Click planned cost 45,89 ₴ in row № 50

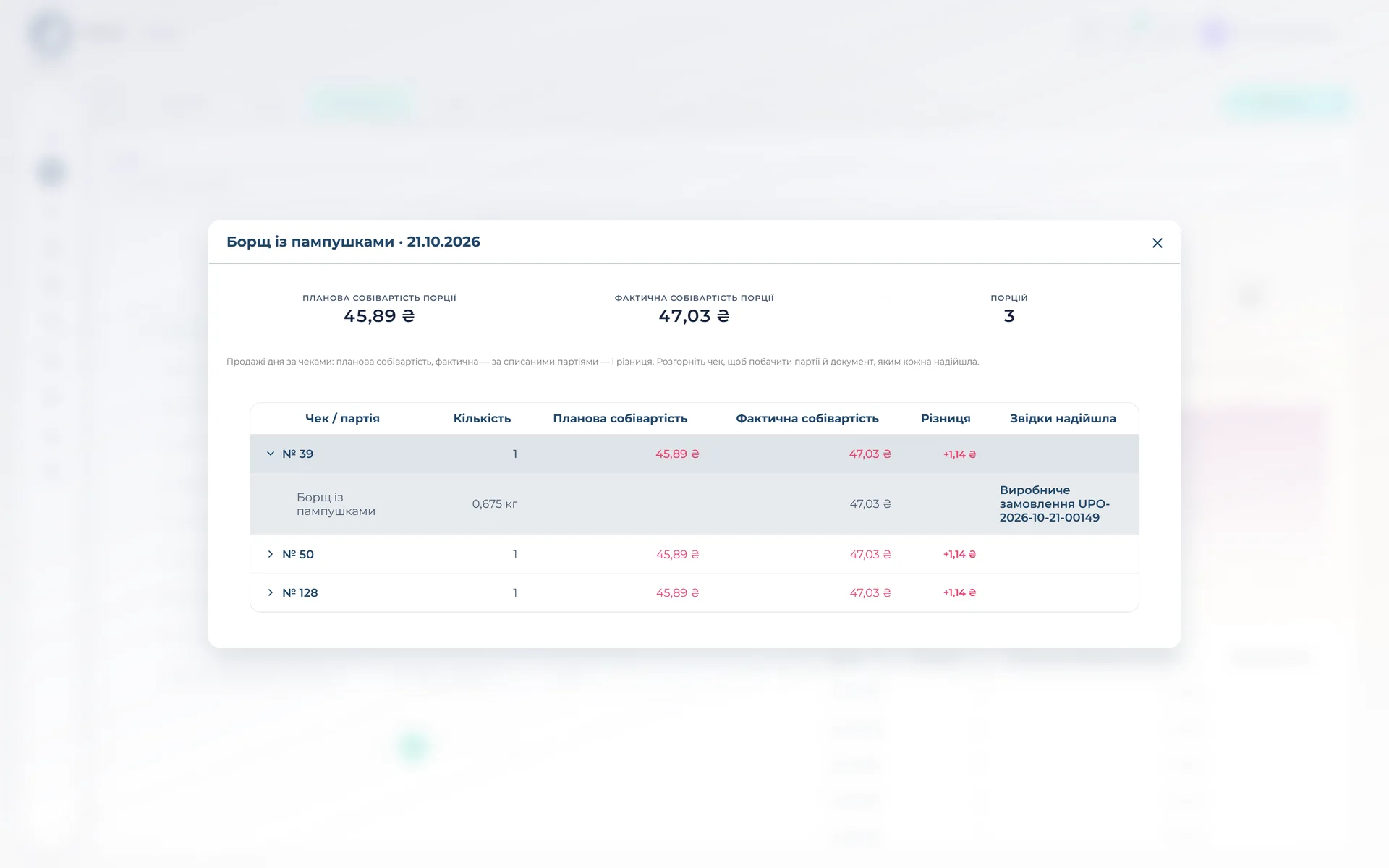tap(677, 554)
